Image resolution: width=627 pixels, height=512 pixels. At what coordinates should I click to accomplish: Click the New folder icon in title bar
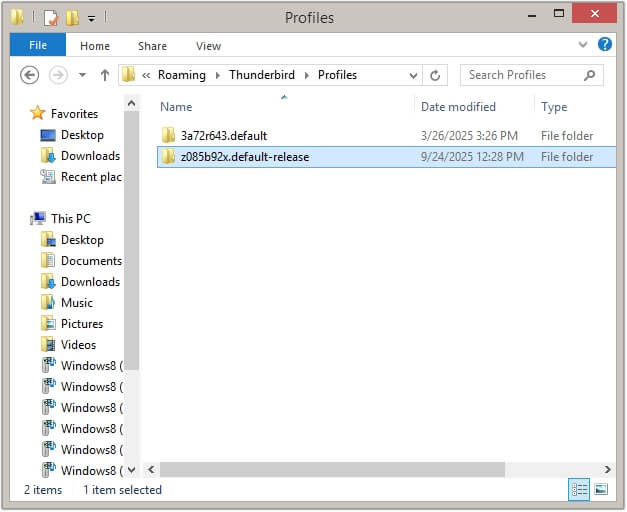72,18
